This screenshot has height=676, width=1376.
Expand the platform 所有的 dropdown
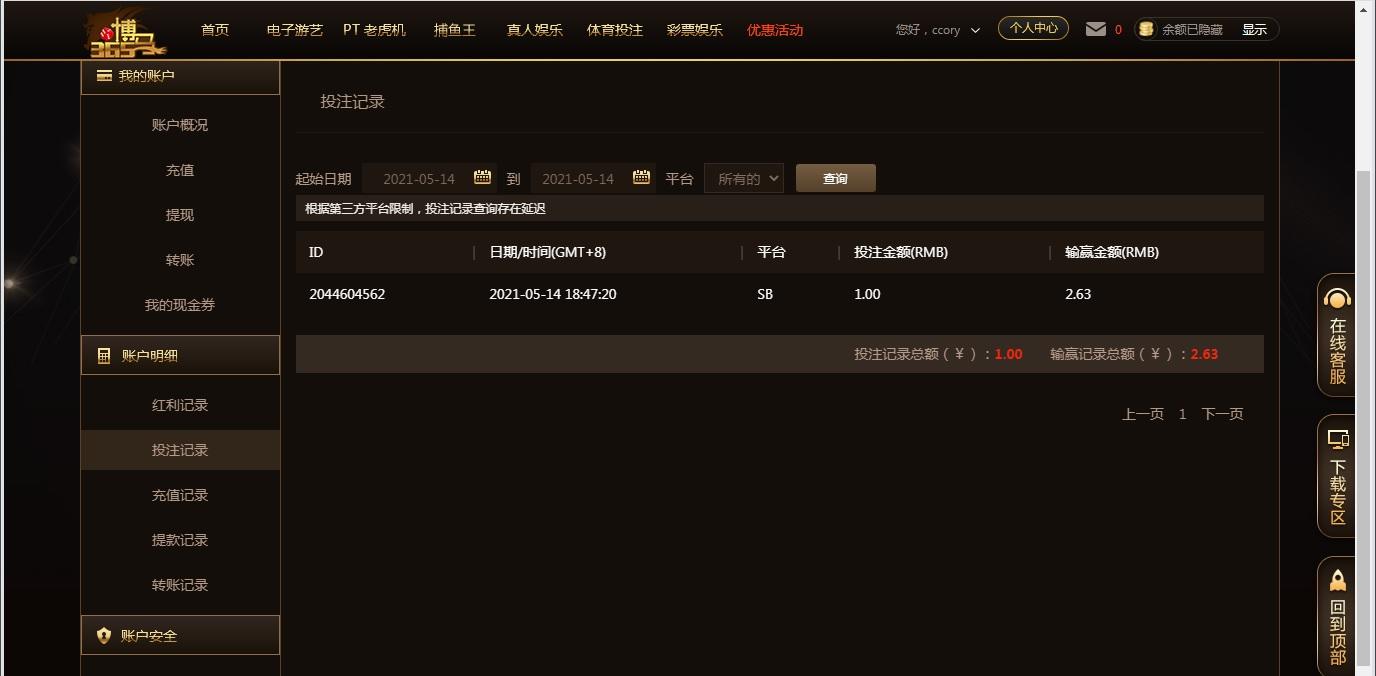point(744,179)
